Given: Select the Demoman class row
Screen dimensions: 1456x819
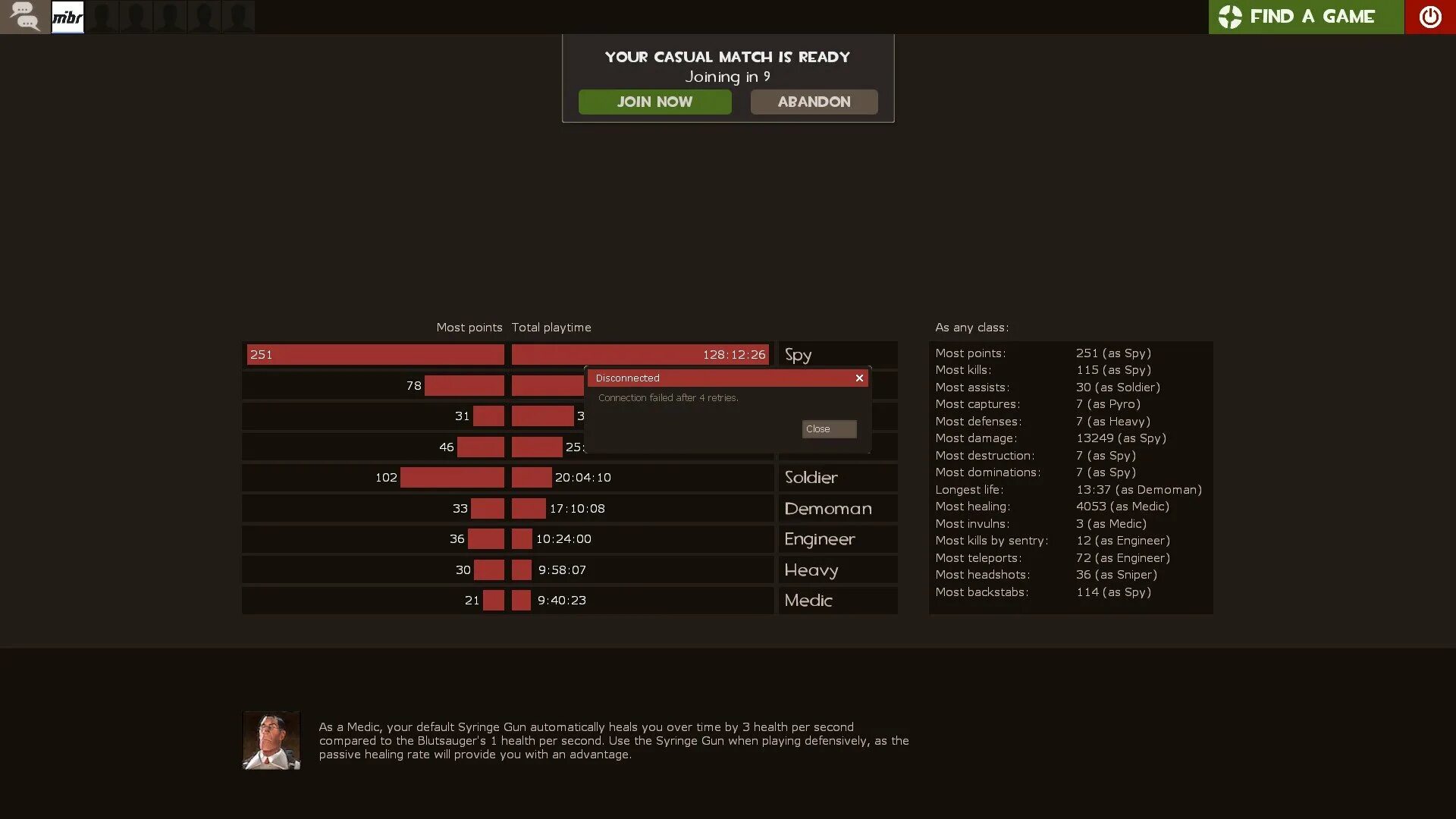Looking at the screenshot, I should (x=569, y=508).
